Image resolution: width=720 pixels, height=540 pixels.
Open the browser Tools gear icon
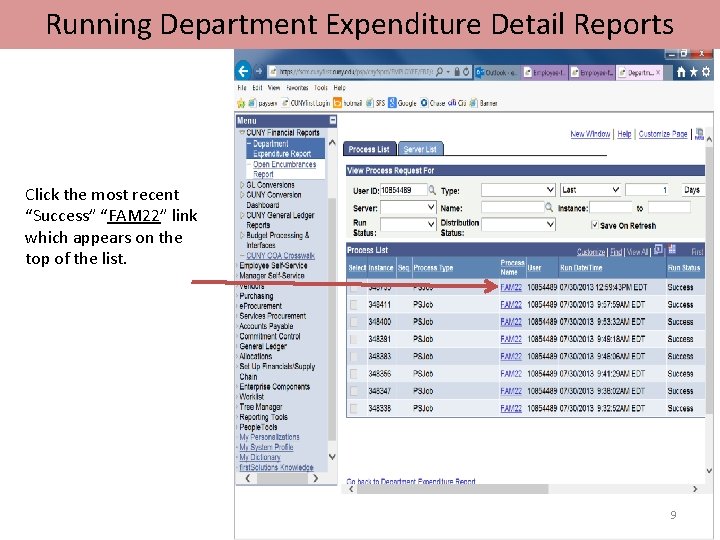point(706,72)
